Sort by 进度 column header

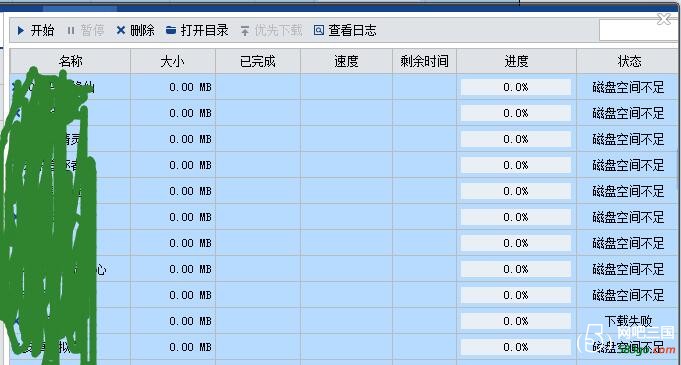(516, 61)
